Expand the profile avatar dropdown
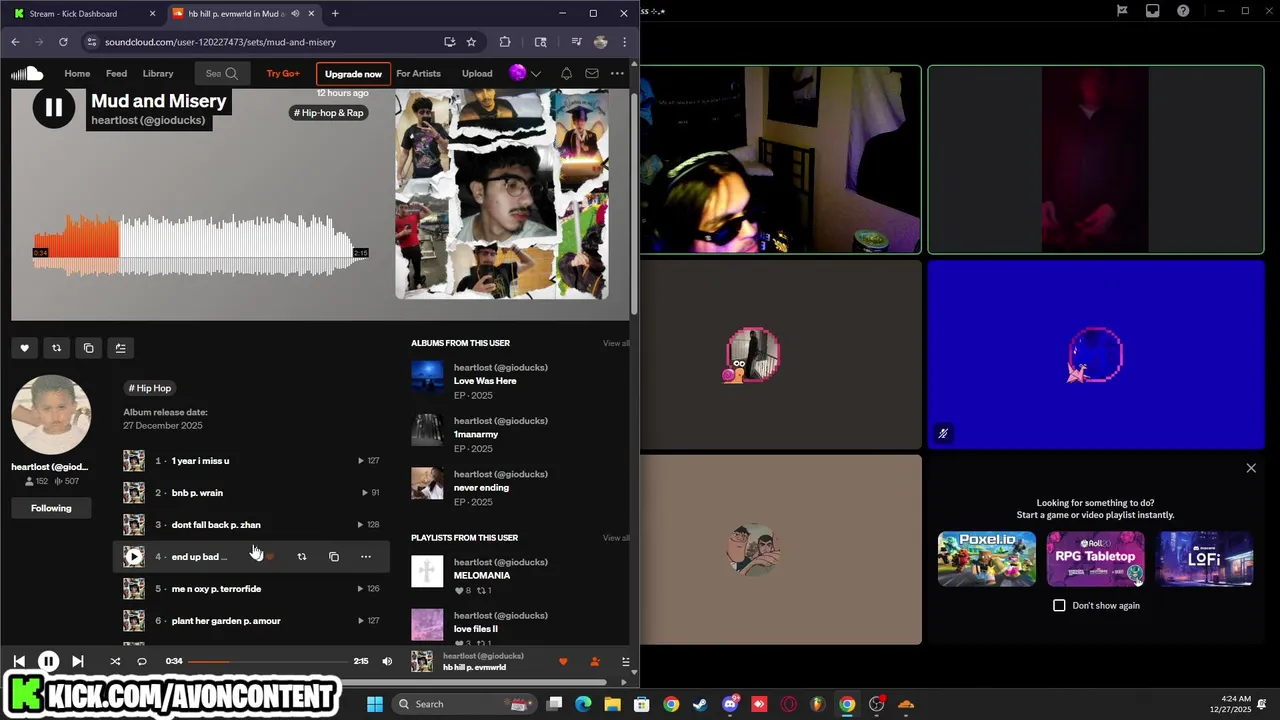The height and width of the screenshot is (720, 1280). point(535,73)
